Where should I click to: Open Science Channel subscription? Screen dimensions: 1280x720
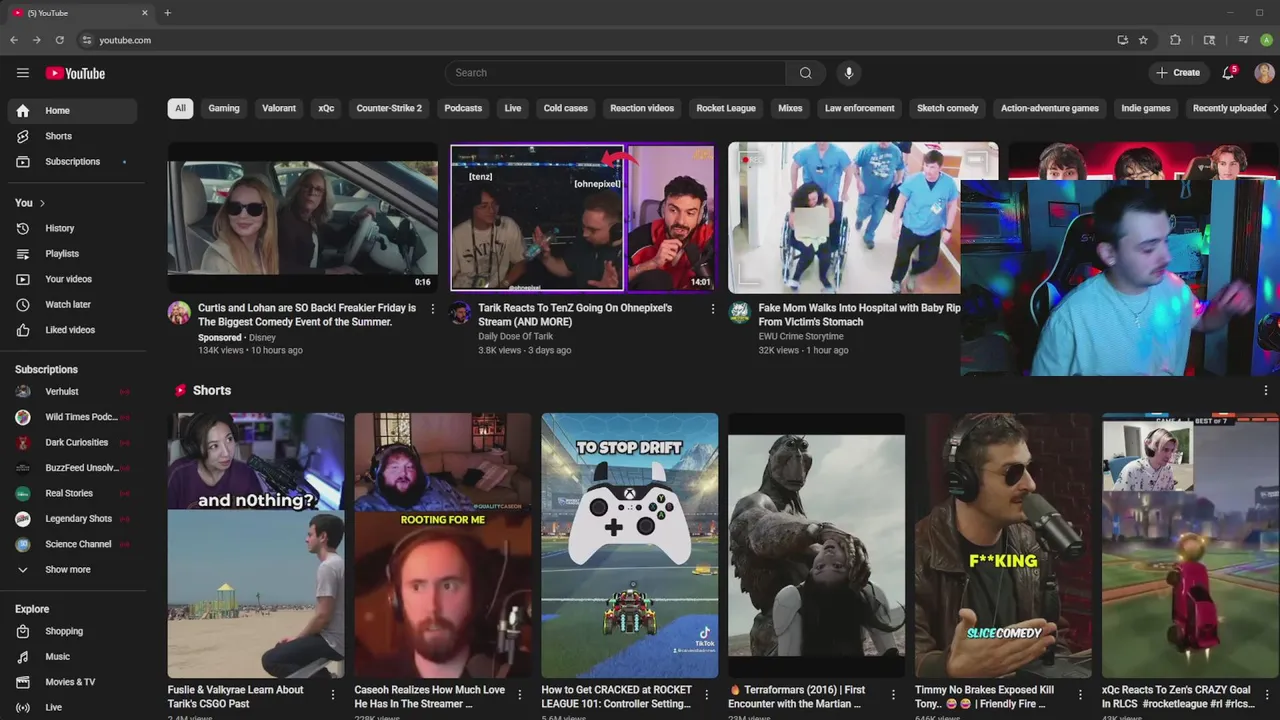pos(72,544)
